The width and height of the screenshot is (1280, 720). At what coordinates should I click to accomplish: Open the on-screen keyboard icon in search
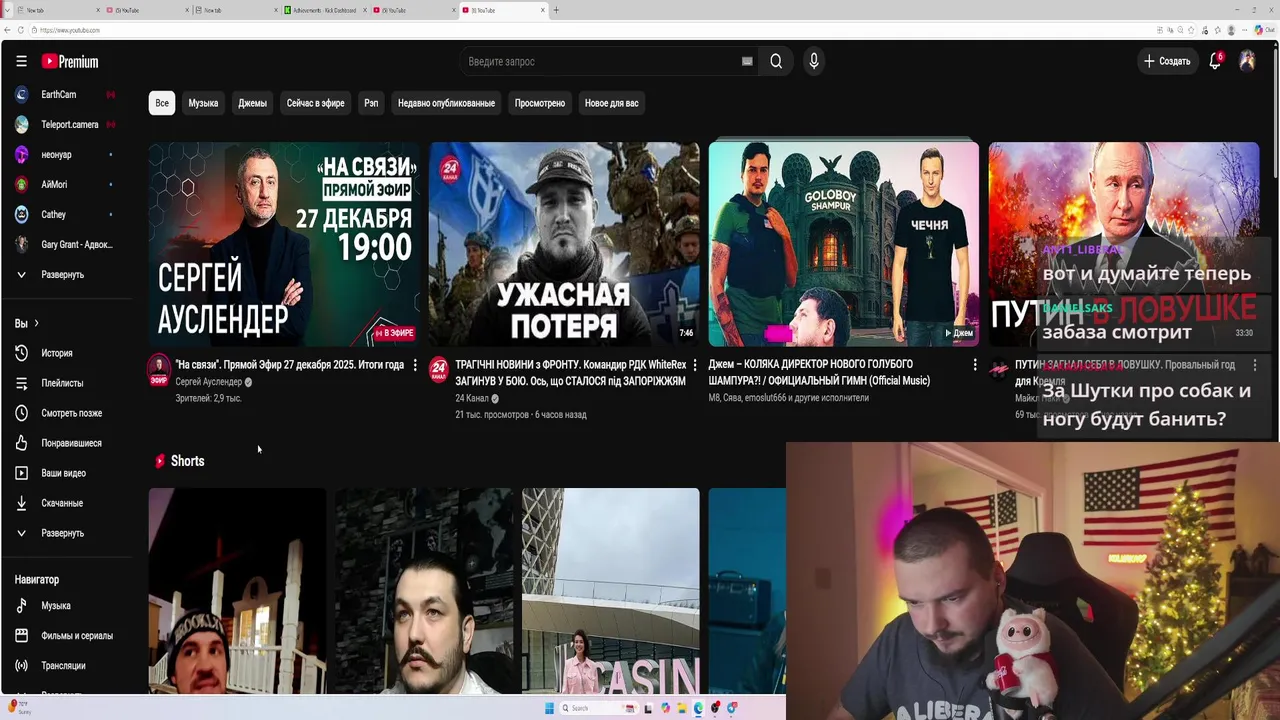pyautogui.click(x=747, y=61)
